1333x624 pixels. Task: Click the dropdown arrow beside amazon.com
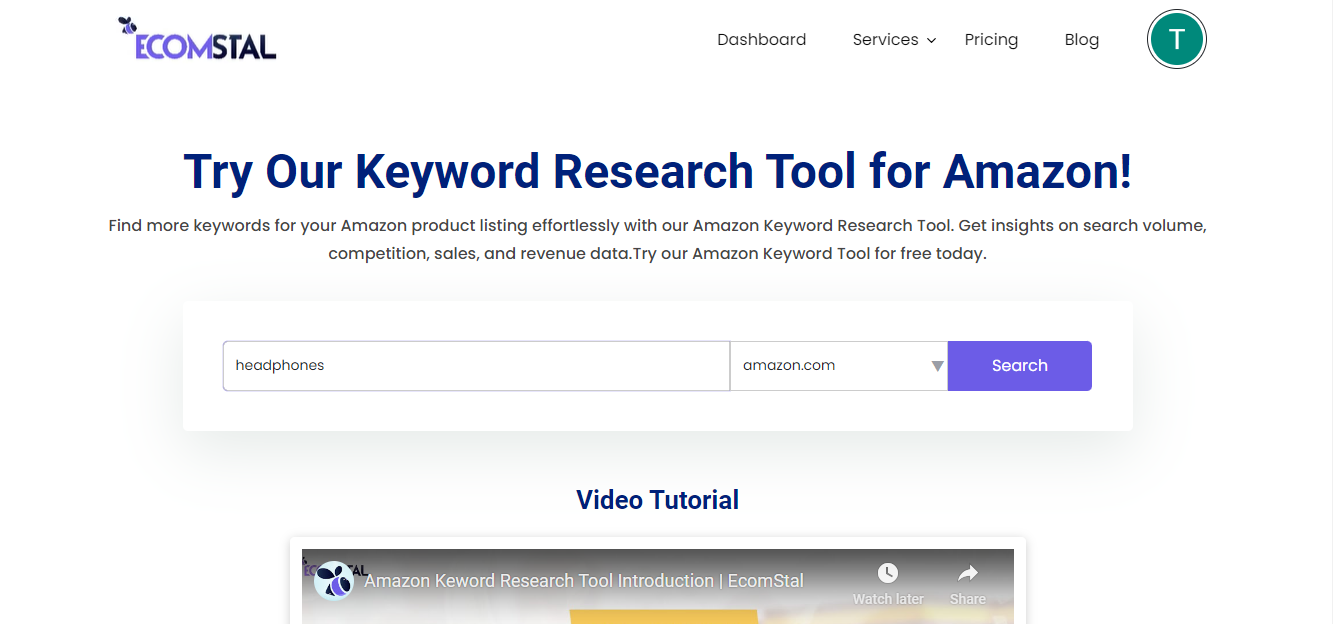pyautogui.click(x=936, y=365)
